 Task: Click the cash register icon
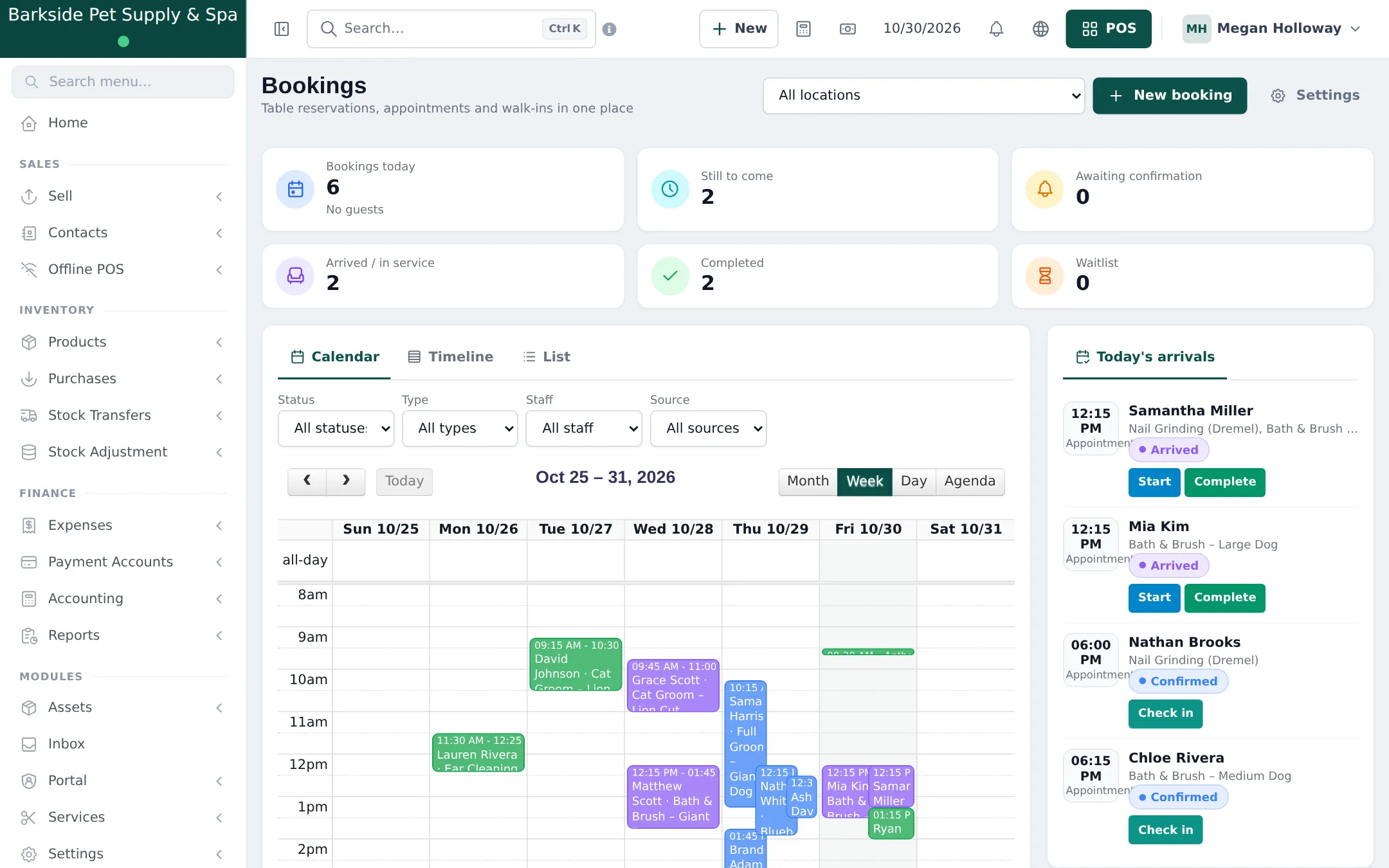(x=848, y=29)
